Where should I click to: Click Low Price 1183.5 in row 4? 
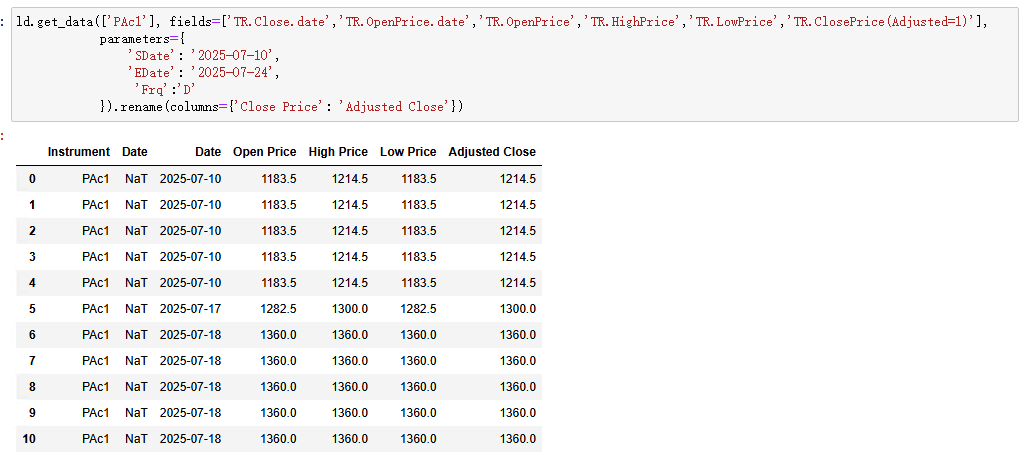pyautogui.click(x=419, y=283)
